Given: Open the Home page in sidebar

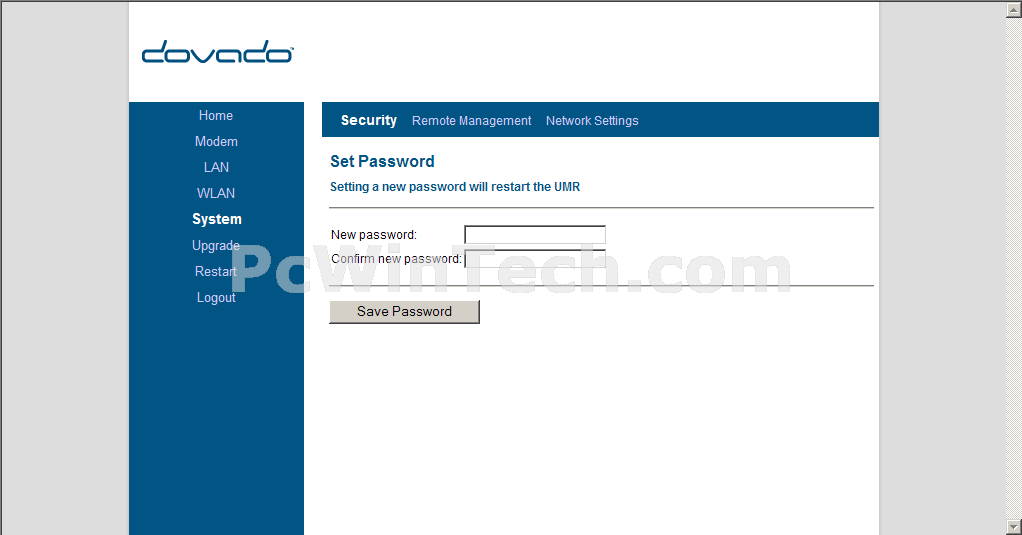Looking at the screenshot, I should point(216,115).
